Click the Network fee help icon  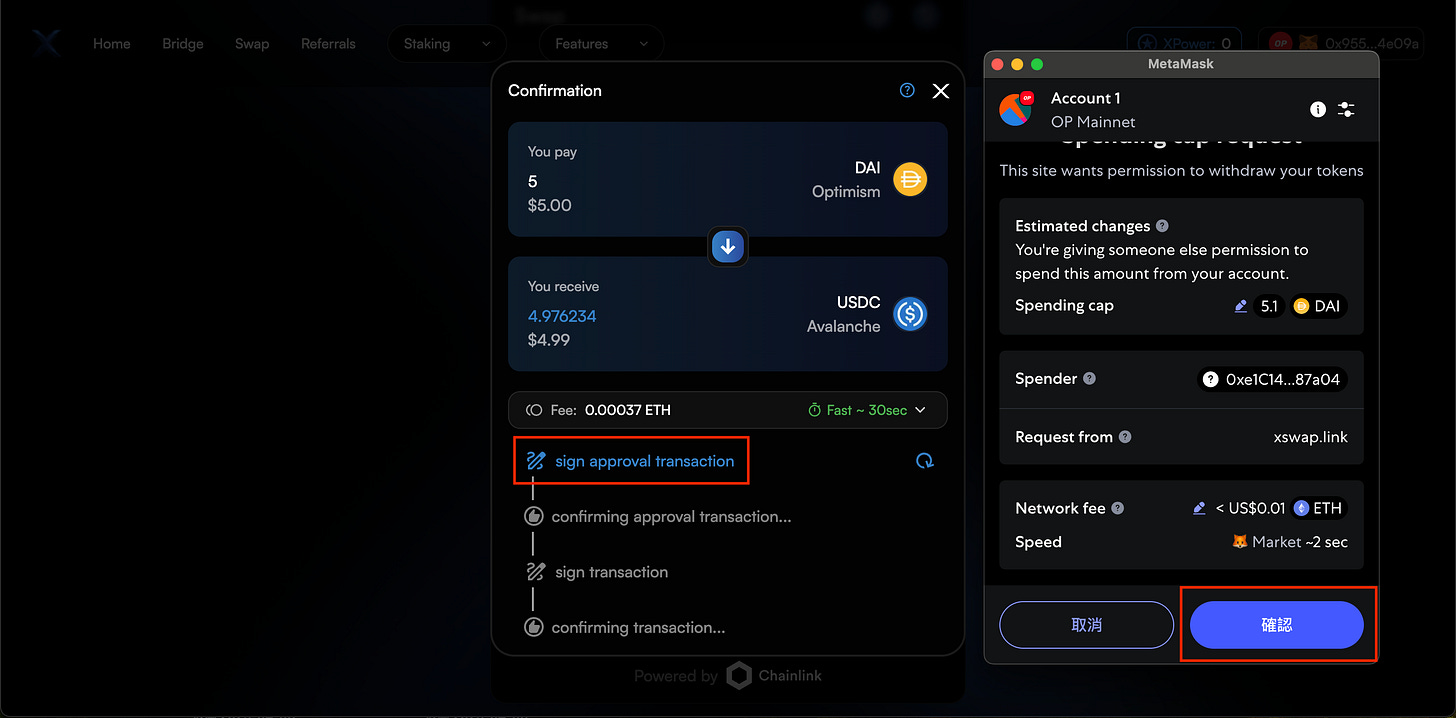(x=1118, y=508)
